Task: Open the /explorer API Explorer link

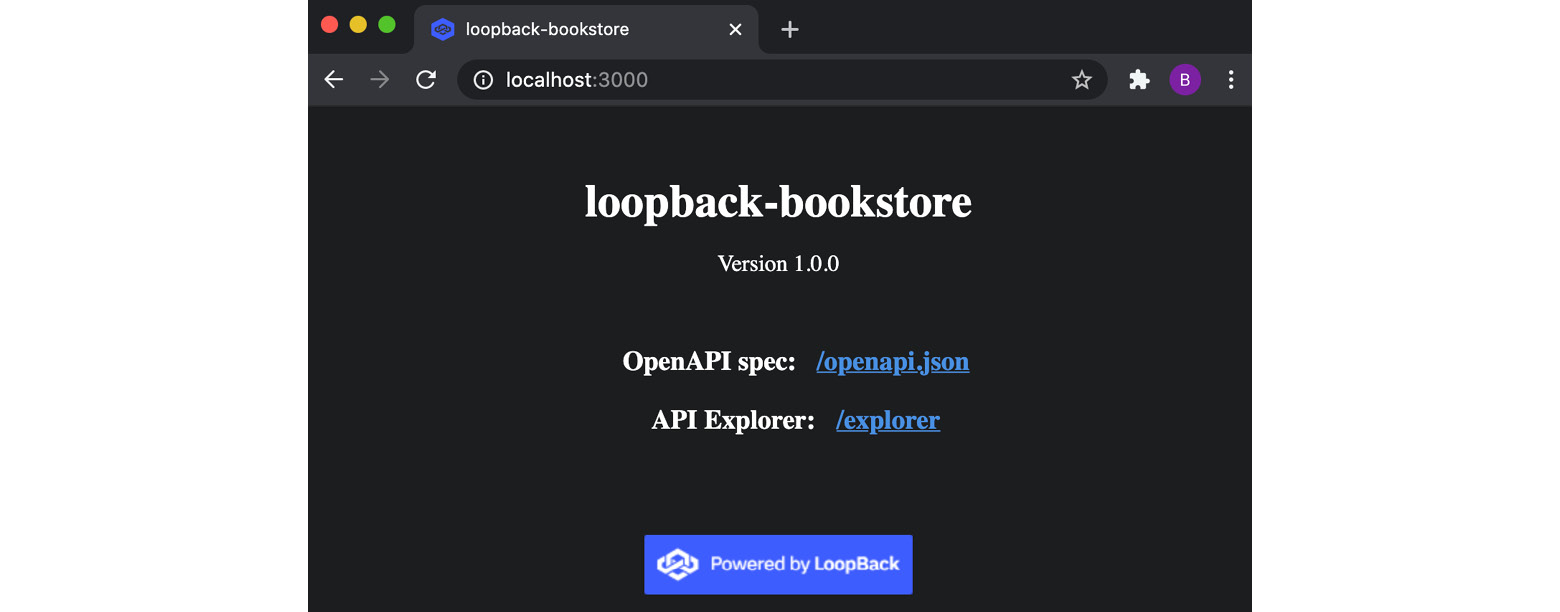Action: 887,420
